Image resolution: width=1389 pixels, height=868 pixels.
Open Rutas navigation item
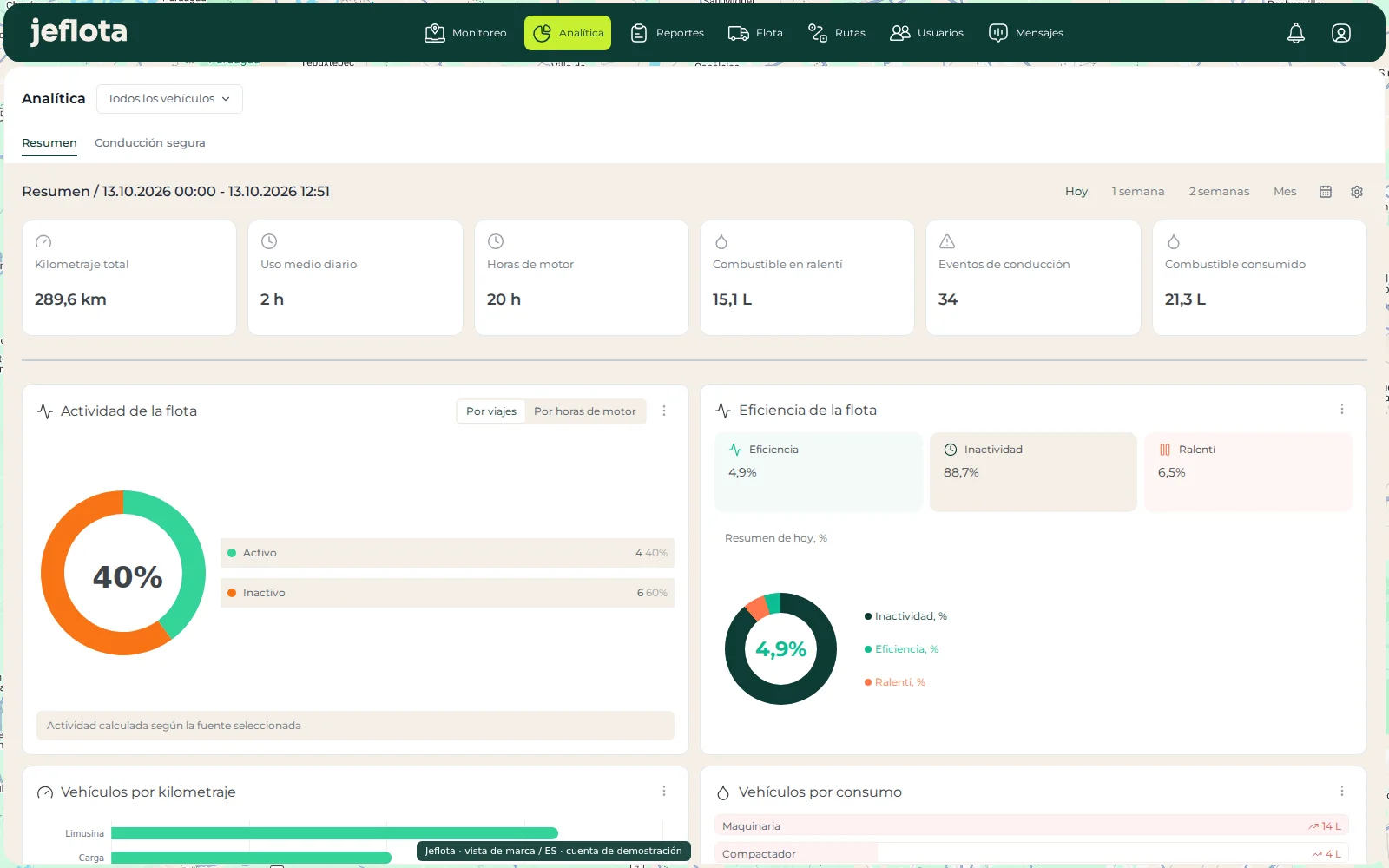click(837, 33)
